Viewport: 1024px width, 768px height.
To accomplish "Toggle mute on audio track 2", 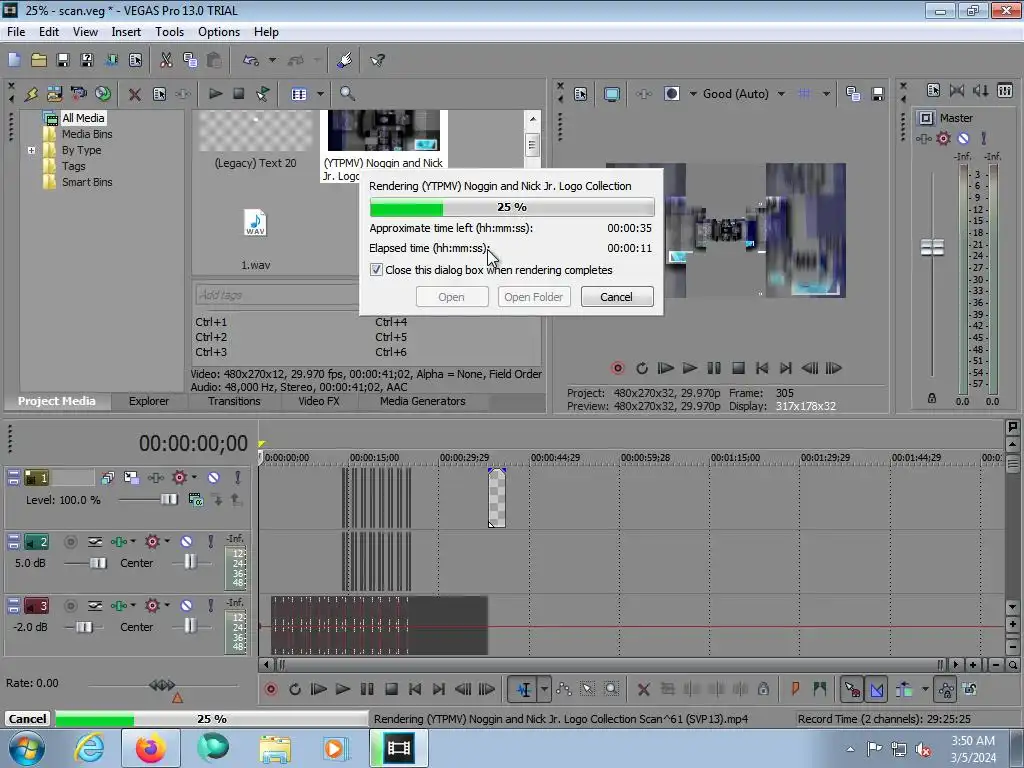I will pos(186,541).
